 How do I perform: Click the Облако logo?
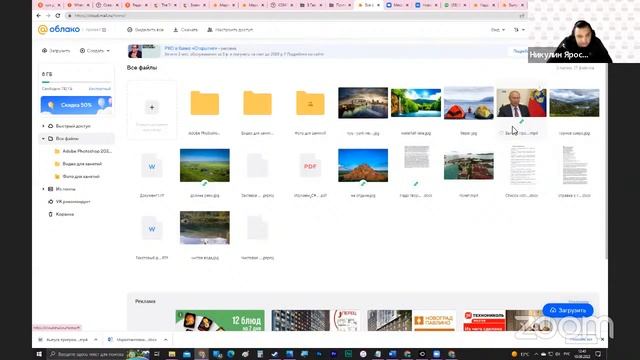(58, 29)
